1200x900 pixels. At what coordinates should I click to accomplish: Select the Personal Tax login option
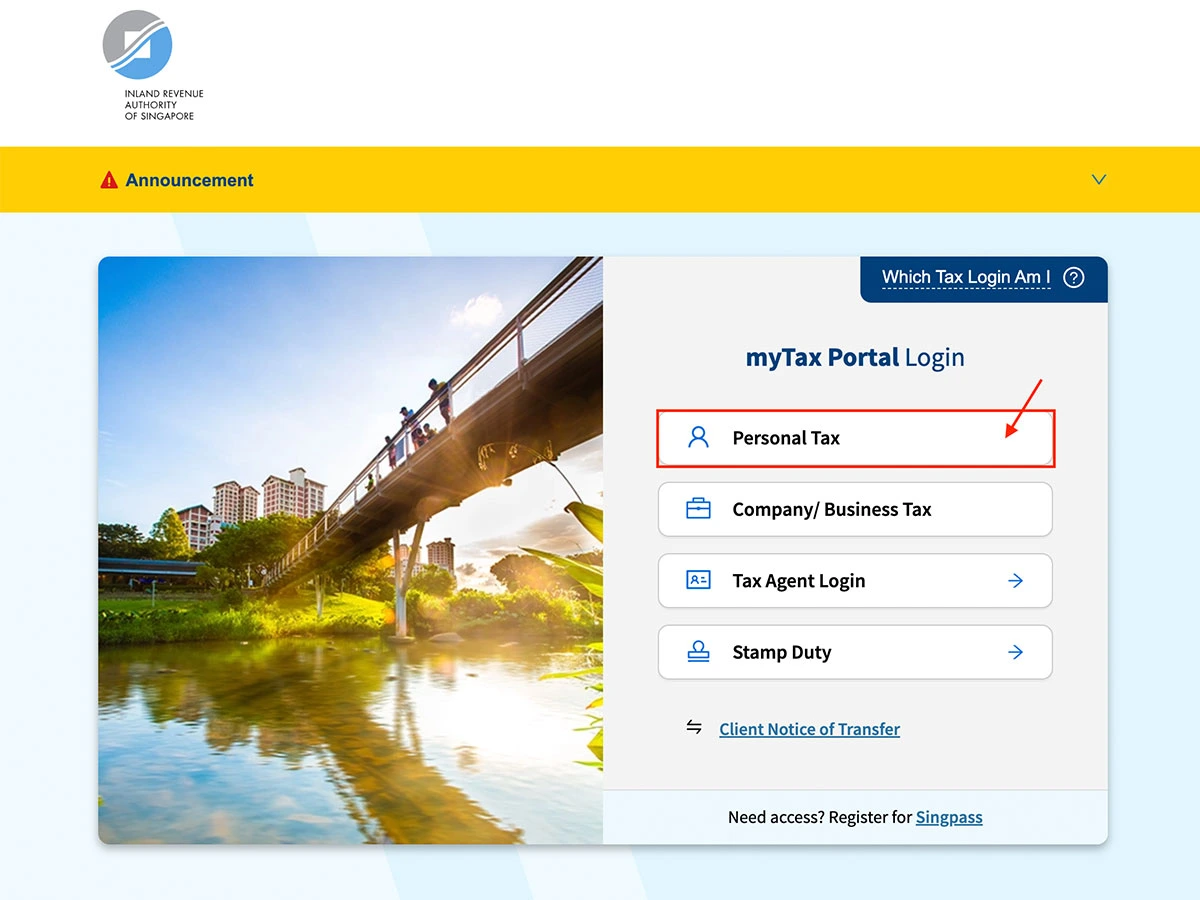click(x=855, y=438)
